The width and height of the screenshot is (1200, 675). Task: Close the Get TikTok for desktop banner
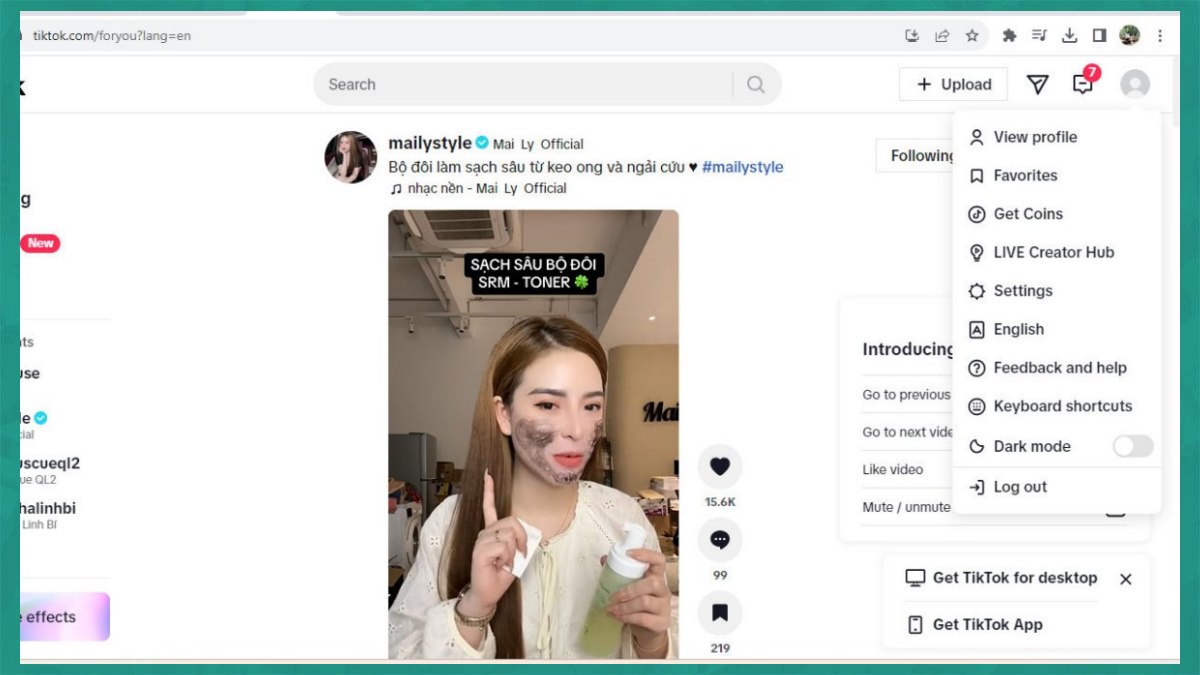point(1125,579)
